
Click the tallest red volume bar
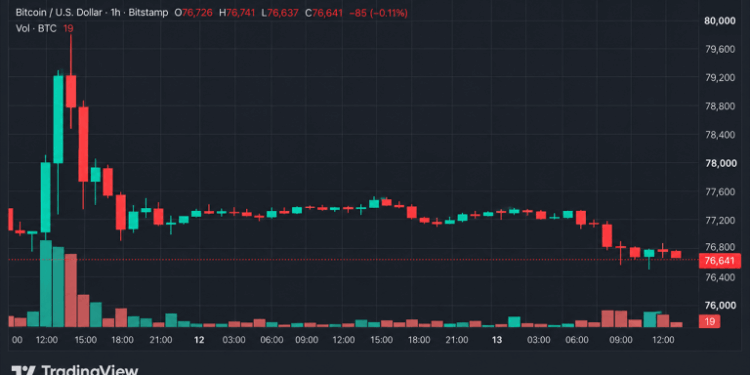tap(71, 290)
